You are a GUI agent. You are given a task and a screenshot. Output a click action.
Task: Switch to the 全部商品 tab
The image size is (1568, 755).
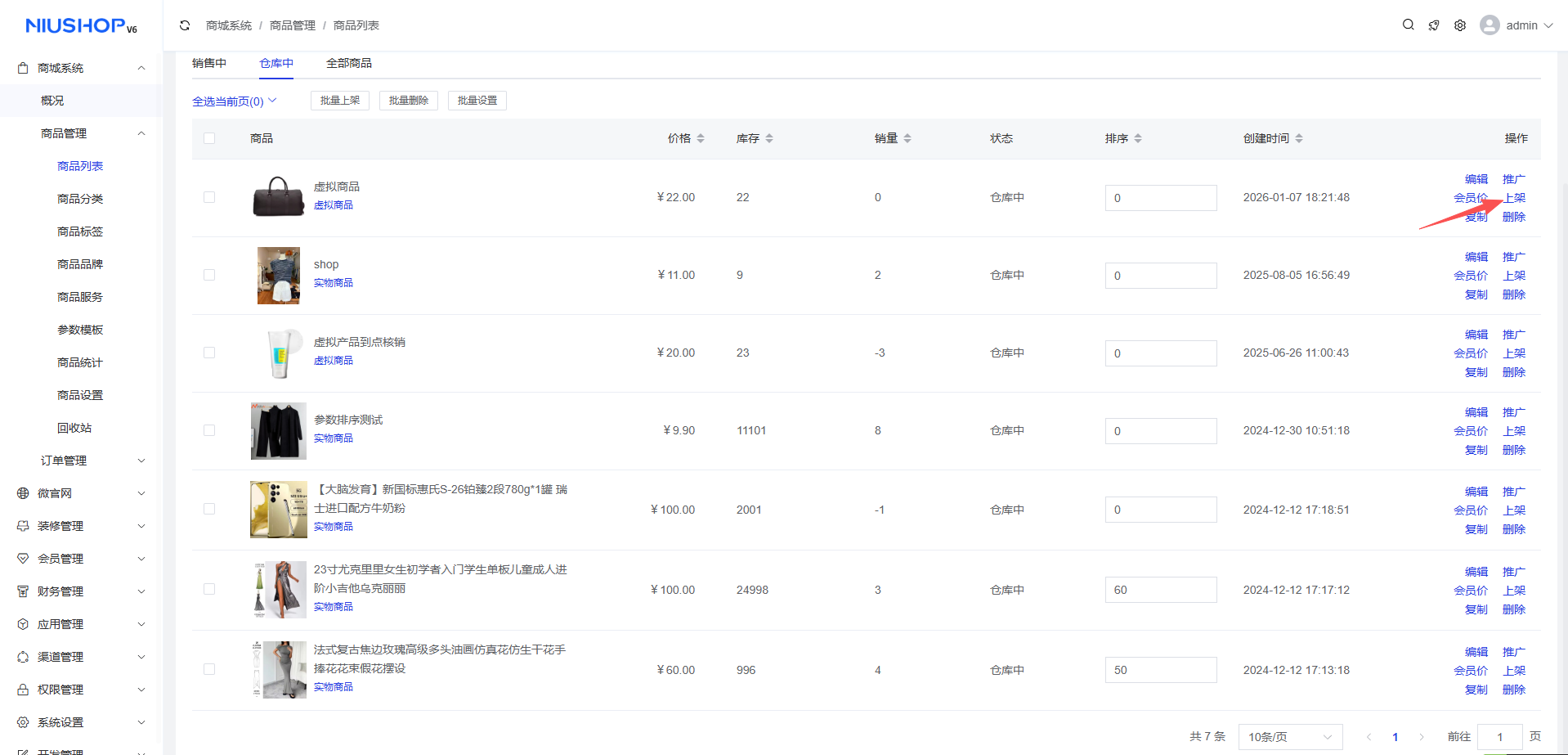[349, 63]
